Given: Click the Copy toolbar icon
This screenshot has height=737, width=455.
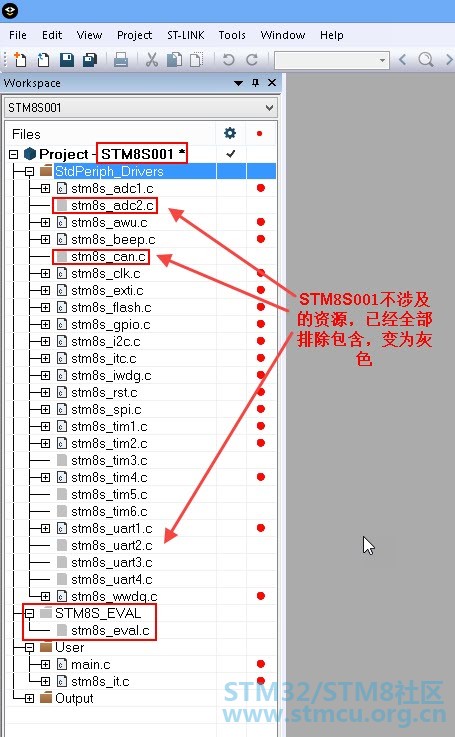Looking at the screenshot, I should coord(174,60).
